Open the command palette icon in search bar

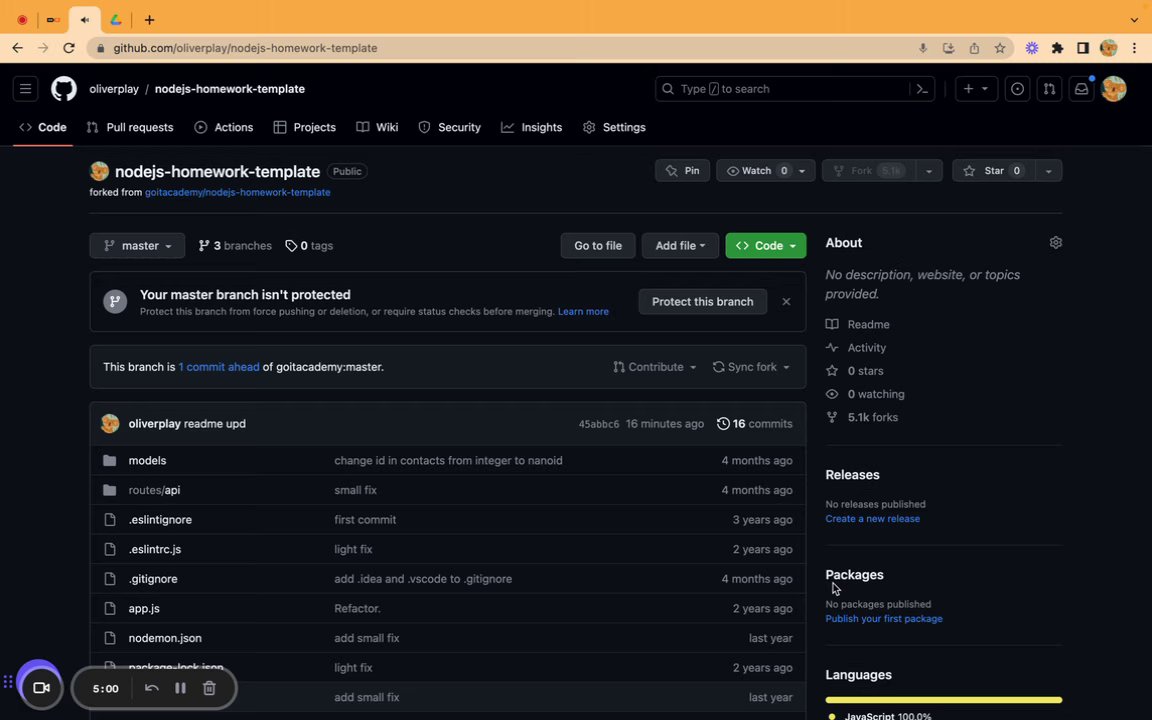[x=922, y=89]
